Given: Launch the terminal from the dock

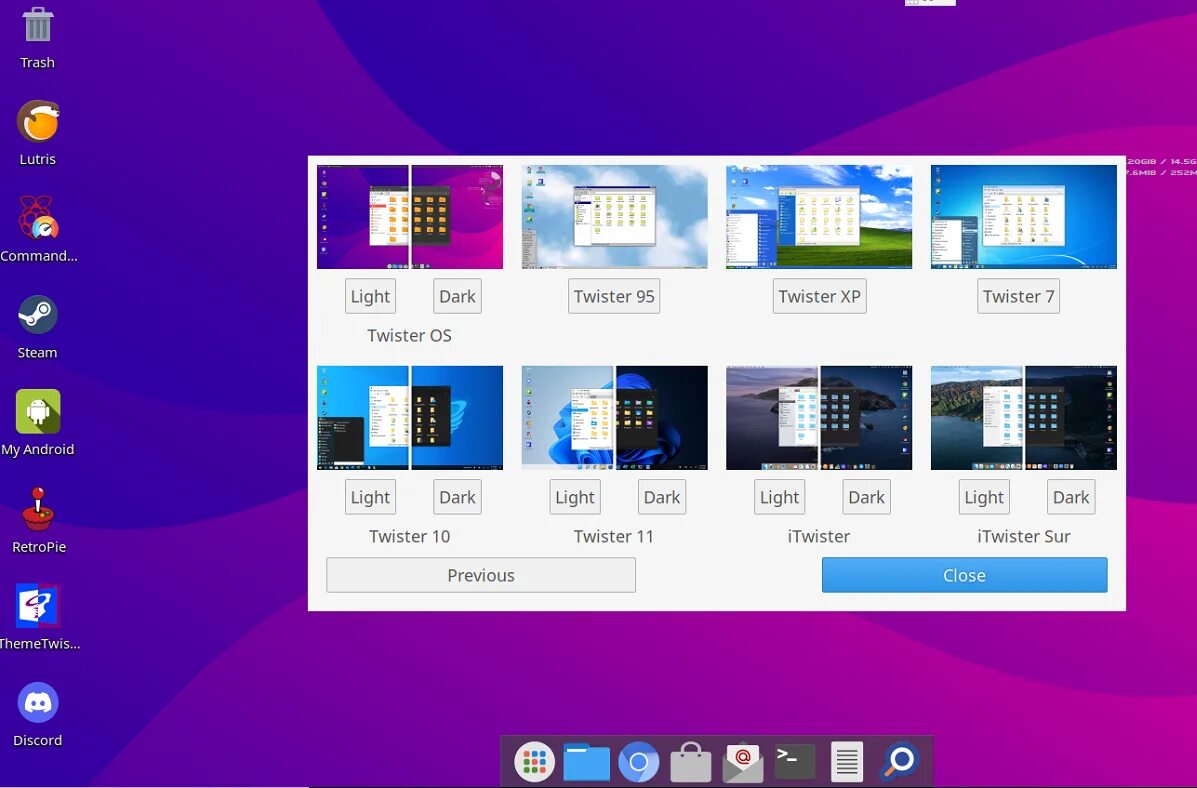Looking at the screenshot, I should point(795,761).
